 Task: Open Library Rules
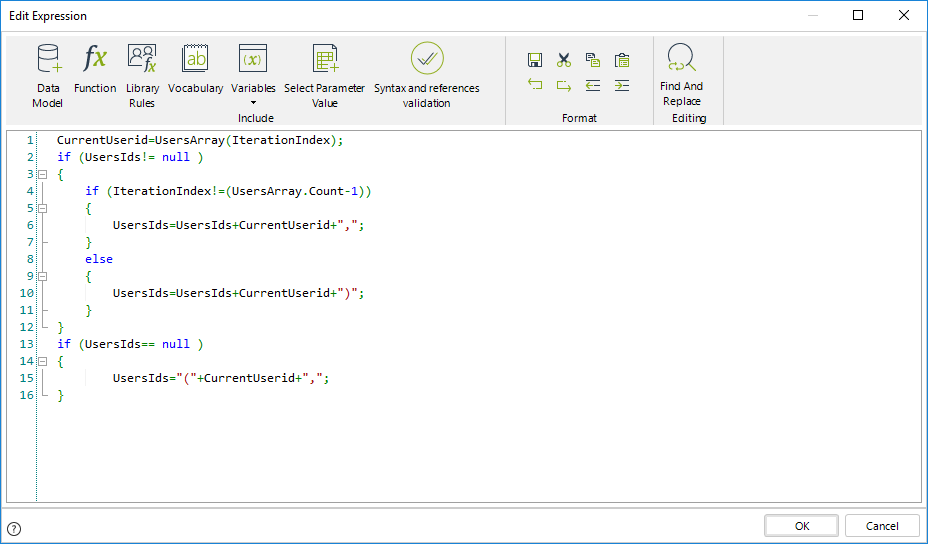(x=142, y=76)
